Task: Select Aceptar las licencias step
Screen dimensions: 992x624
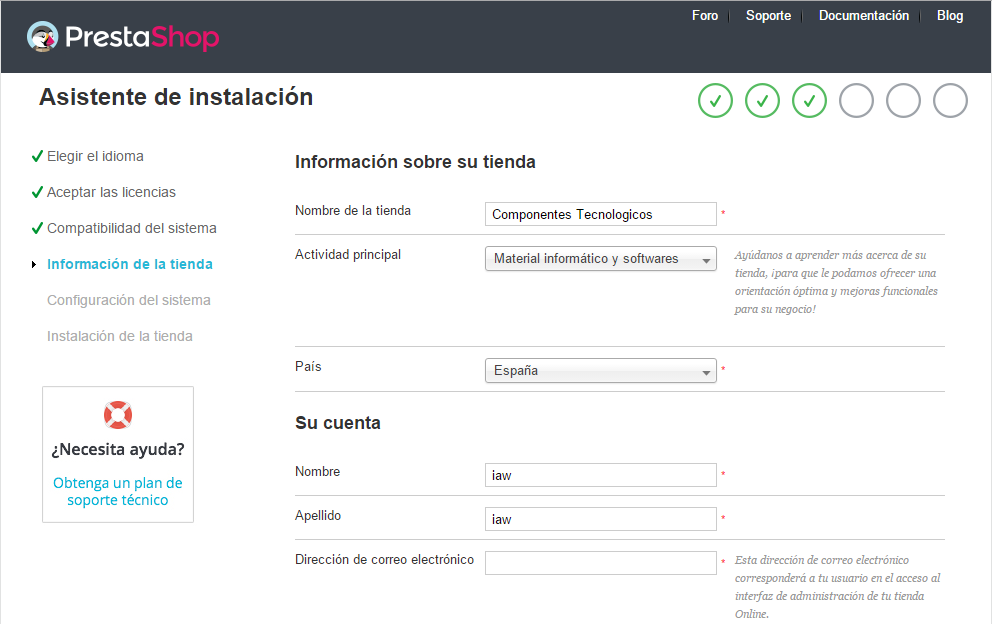Action: [x=111, y=192]
